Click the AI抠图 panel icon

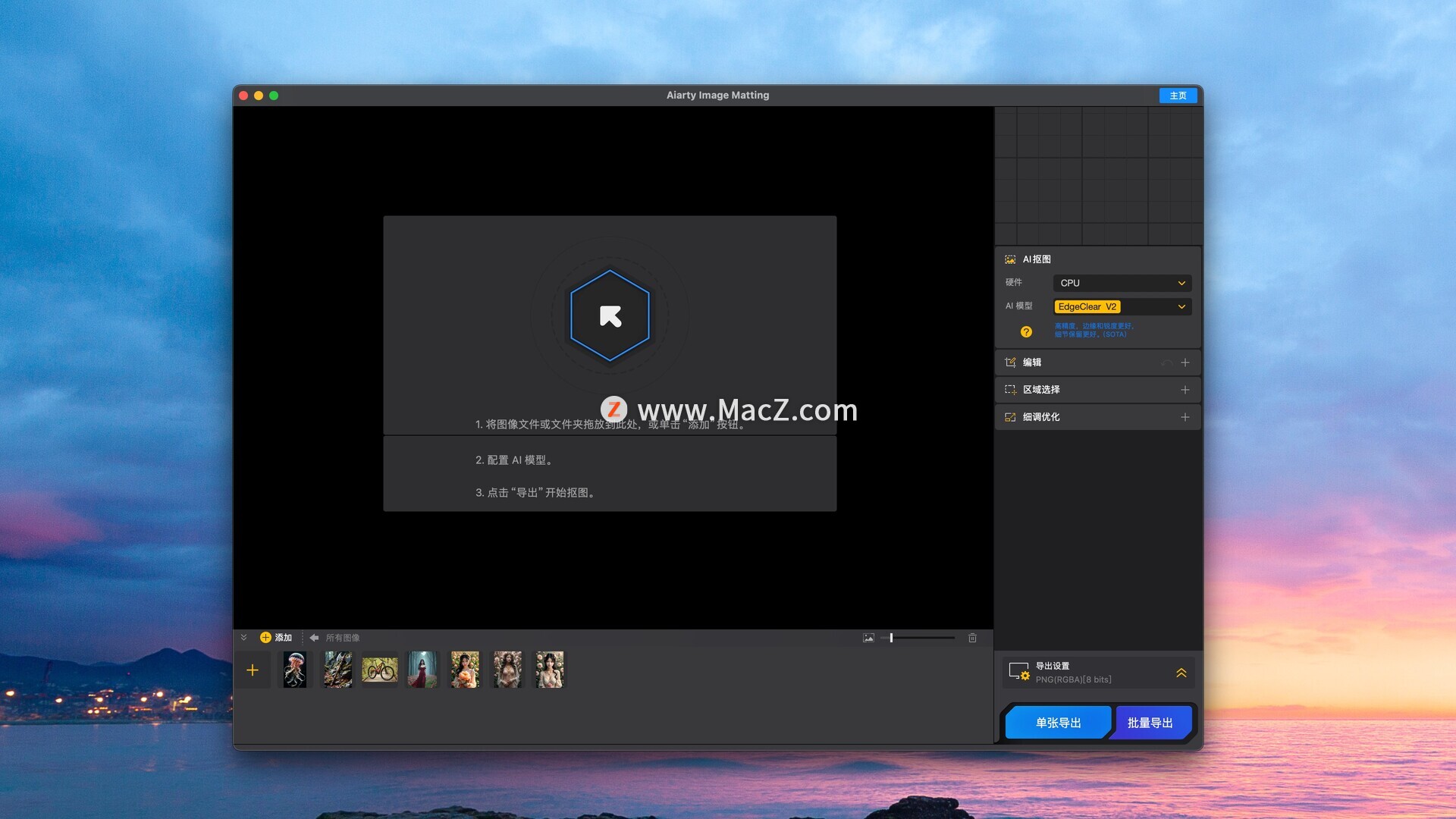(x=1010, y=259)
